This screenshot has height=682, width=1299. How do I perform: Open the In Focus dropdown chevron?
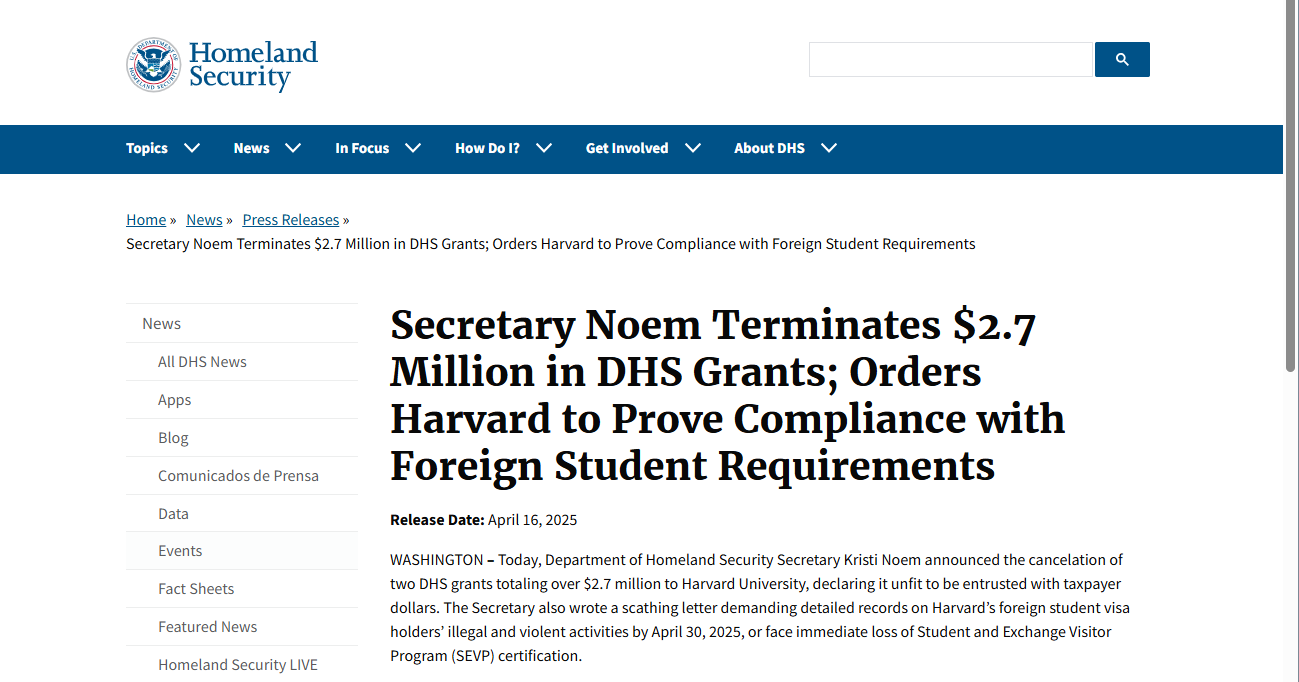pyautogui.click(x=413, y=148)
